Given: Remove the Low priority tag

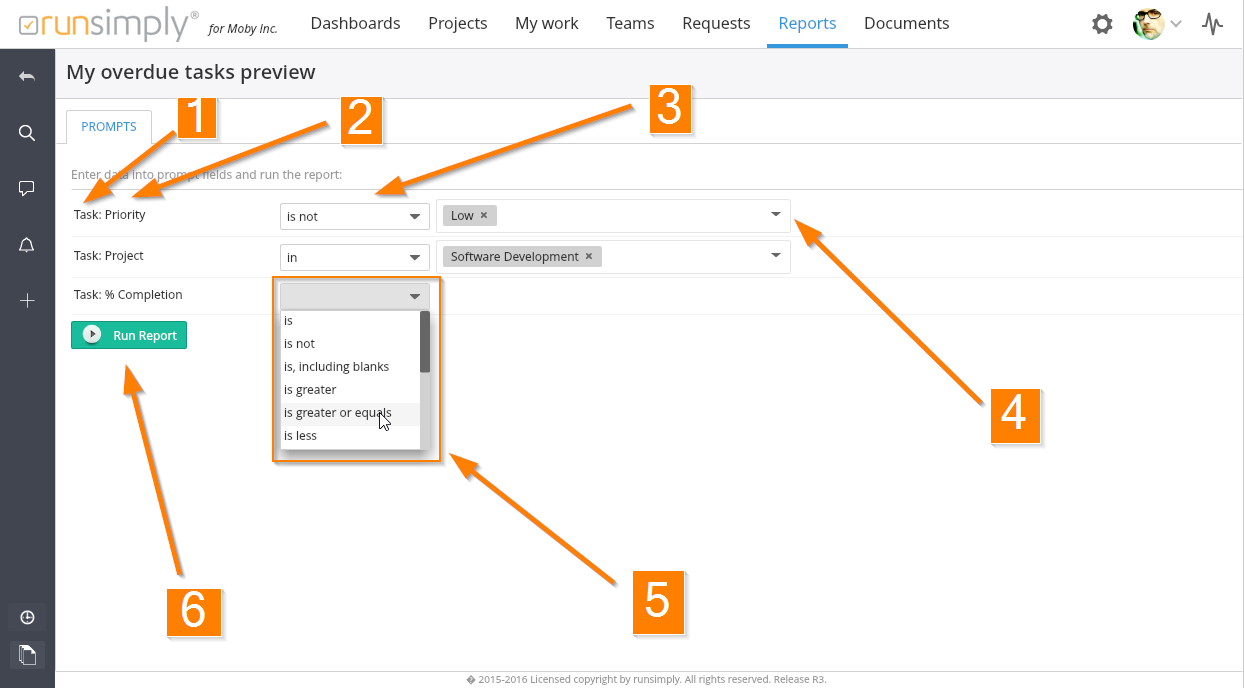Looking at the screenshot, I should click(484, 215).
